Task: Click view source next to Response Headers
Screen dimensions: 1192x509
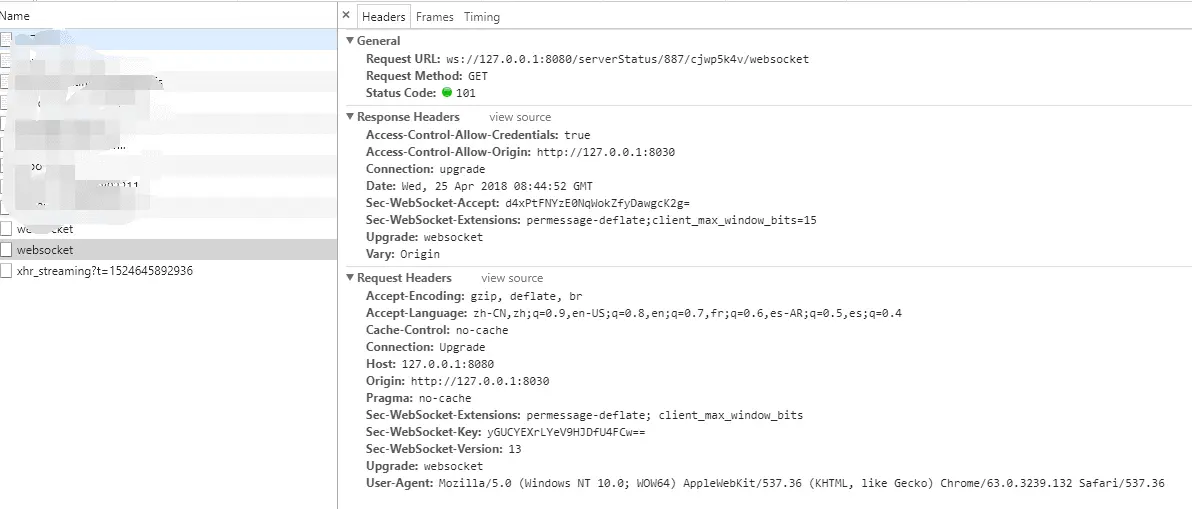Action: coord(520,117)
